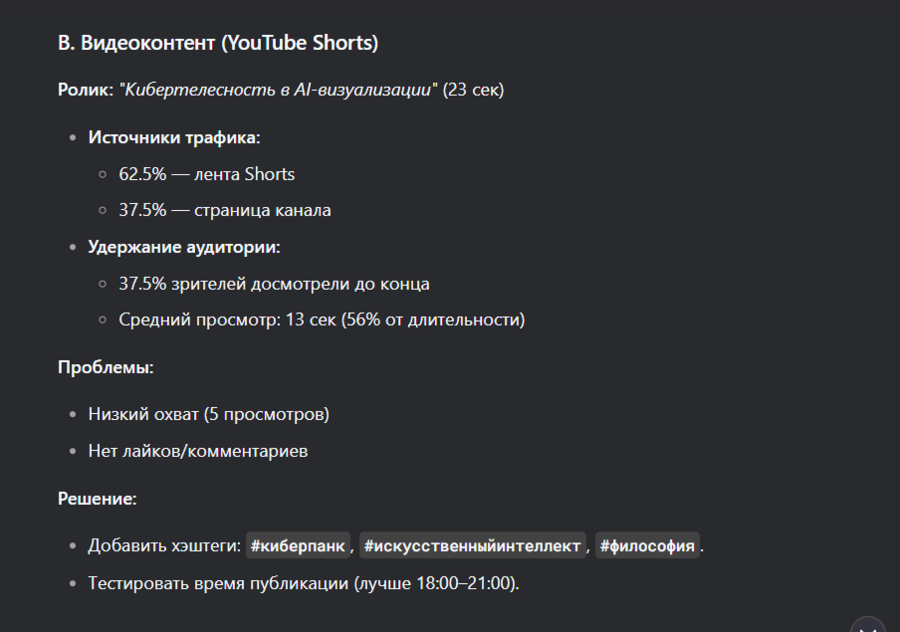
Task: Click the '37.5% — страница канала' line
Action: tap(225, 210)
